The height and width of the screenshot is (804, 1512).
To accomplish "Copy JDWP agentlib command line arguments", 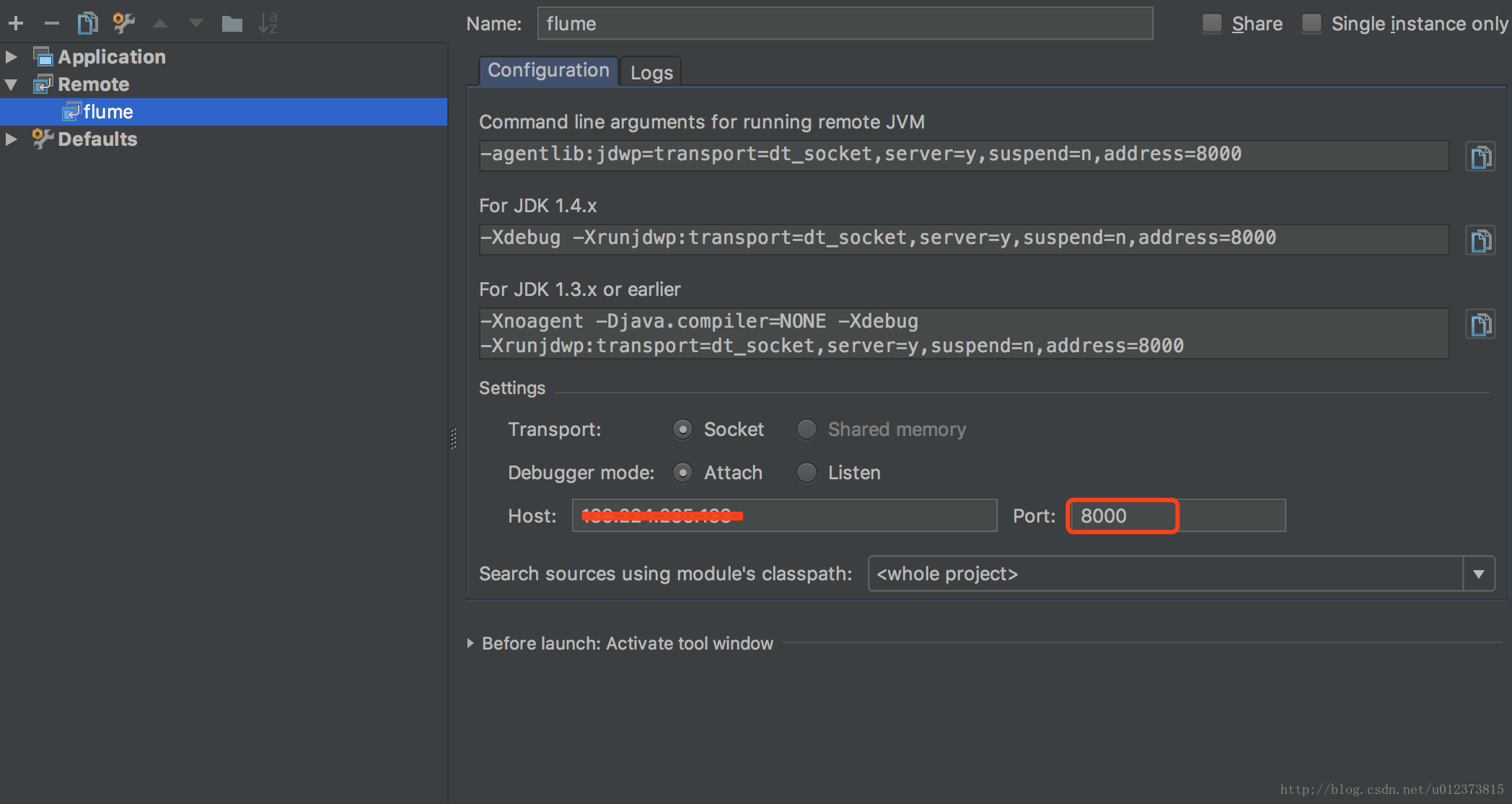I will [1480, 157].
